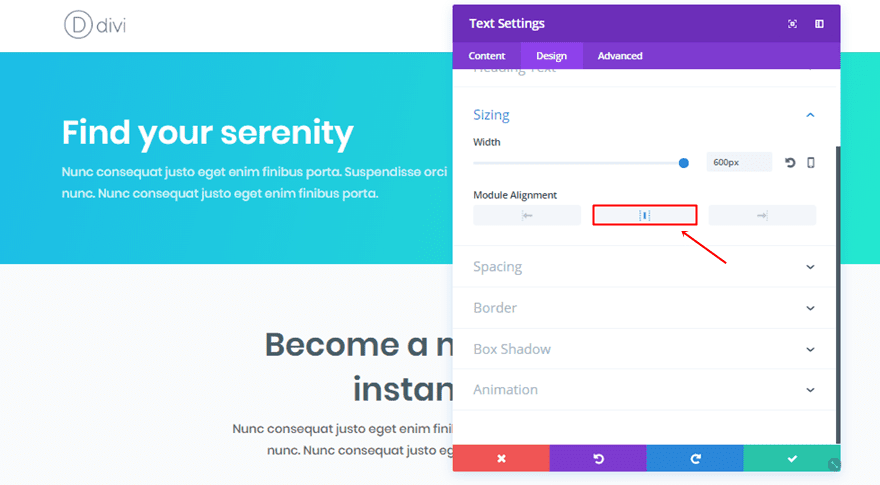
Task: Select center module alignment option
Action: (645, 216)
